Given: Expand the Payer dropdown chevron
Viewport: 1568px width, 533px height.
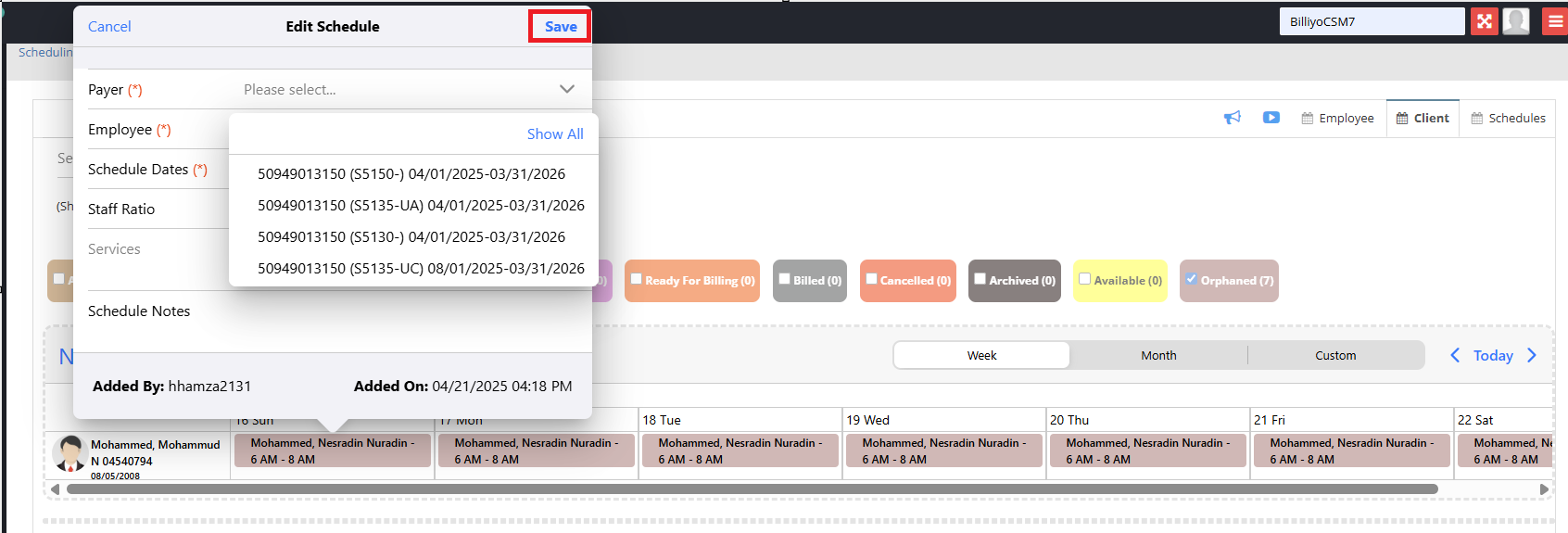Looking at the screenshot, I should tap(566, 89).
